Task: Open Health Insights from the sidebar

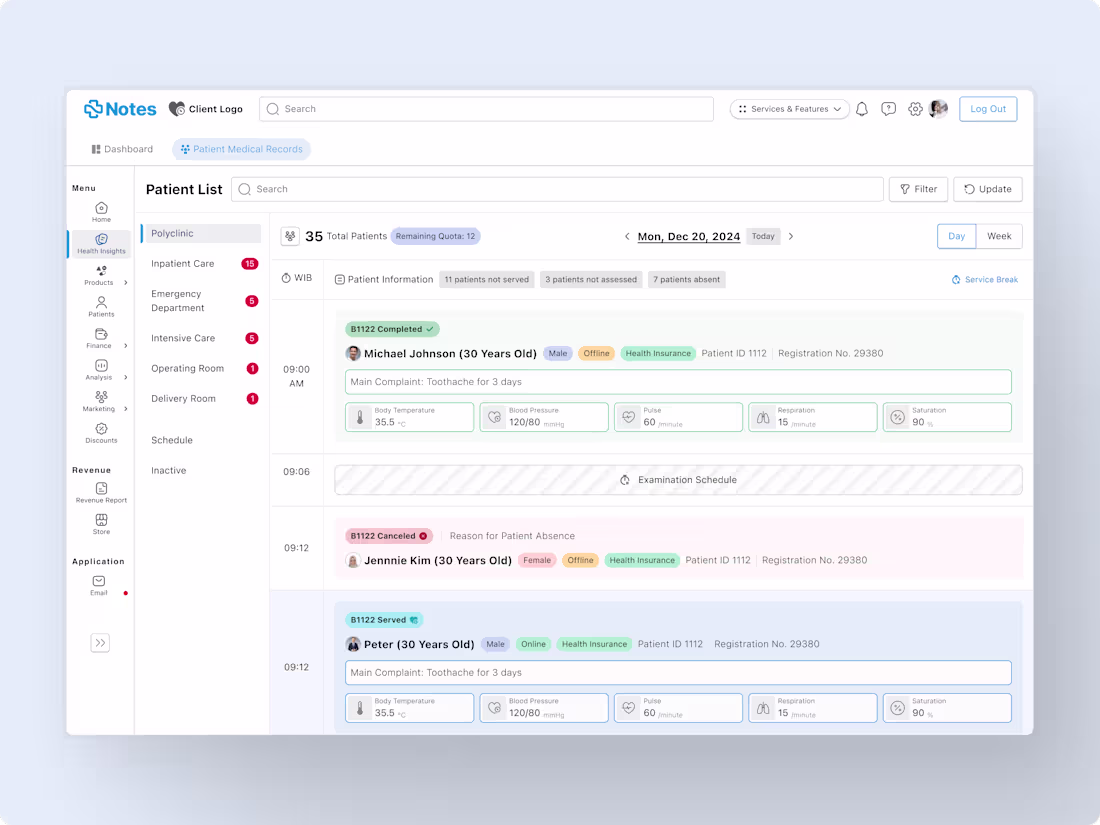Action: click(x=100, y=244)
